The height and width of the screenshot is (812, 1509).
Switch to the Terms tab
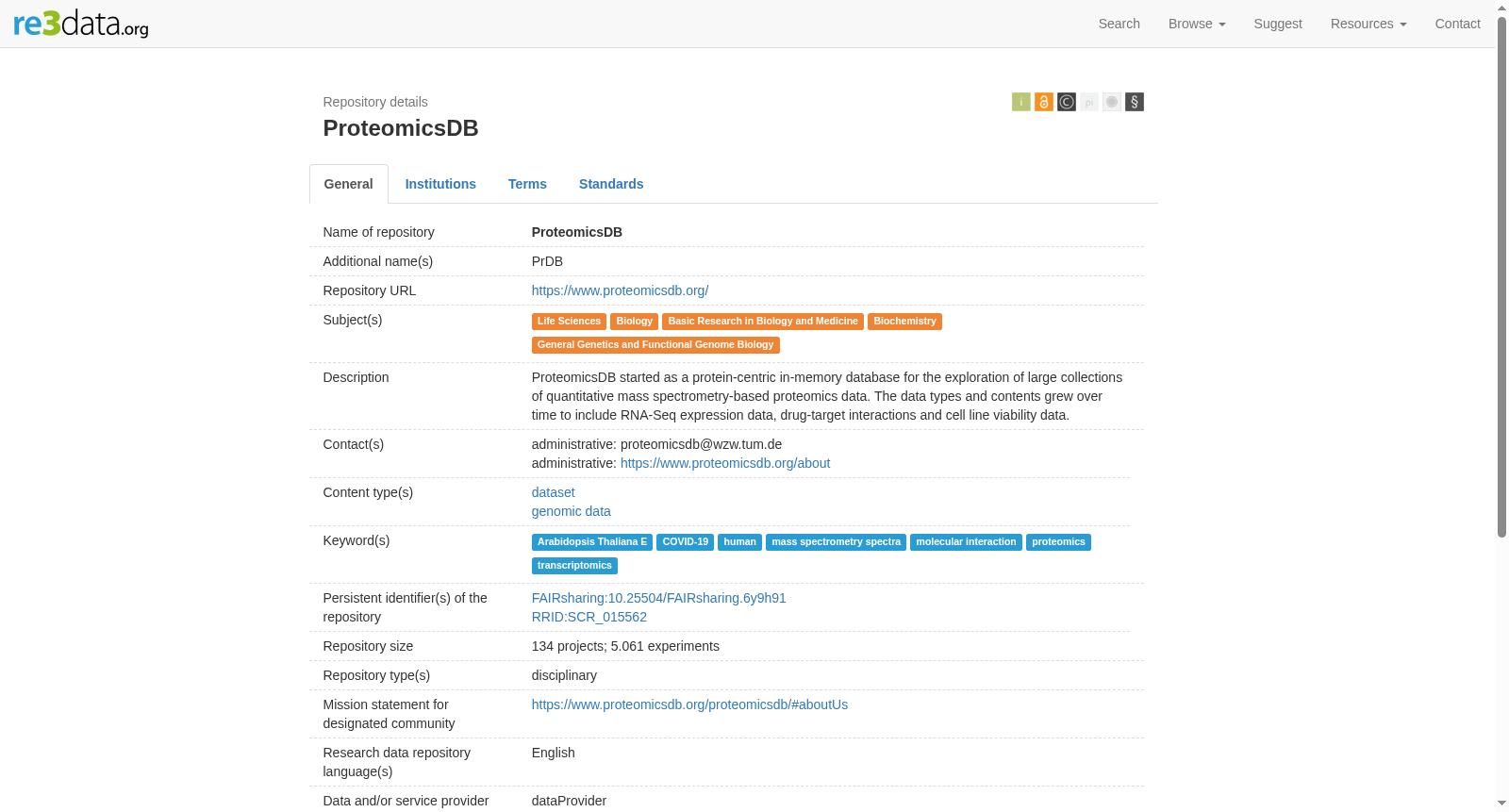(527, 184)
